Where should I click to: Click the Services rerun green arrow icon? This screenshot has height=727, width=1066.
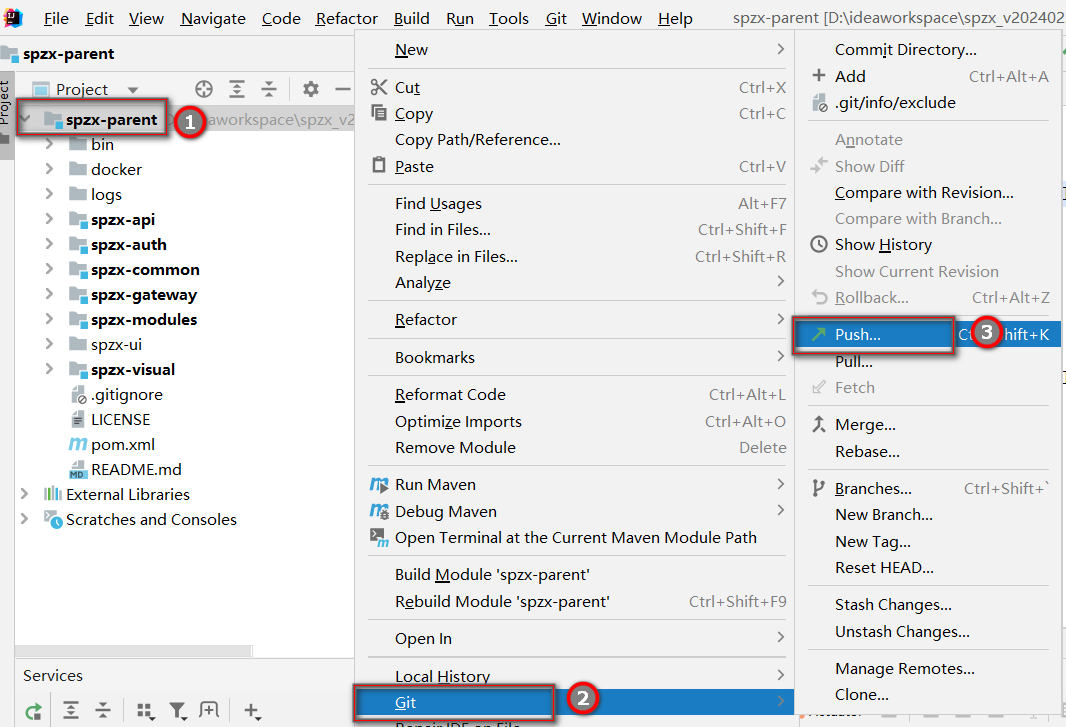tap(33, 712)
